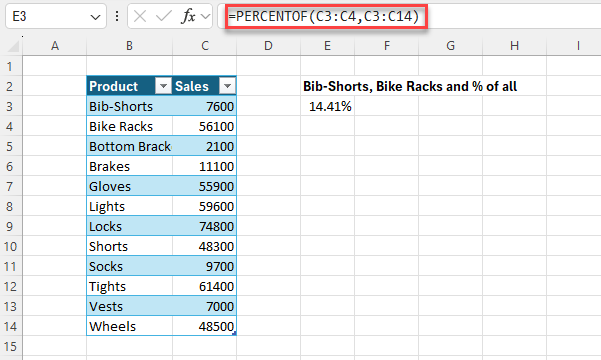Click the Product table header cell
The image size is (601, 360).
point(130,86)
